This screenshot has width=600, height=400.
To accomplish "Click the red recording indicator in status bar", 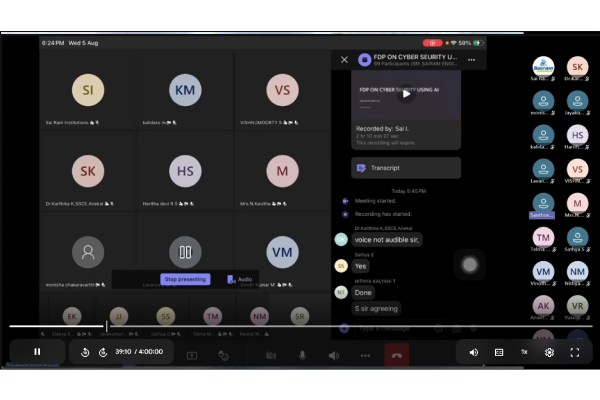I will pos(432,43).
